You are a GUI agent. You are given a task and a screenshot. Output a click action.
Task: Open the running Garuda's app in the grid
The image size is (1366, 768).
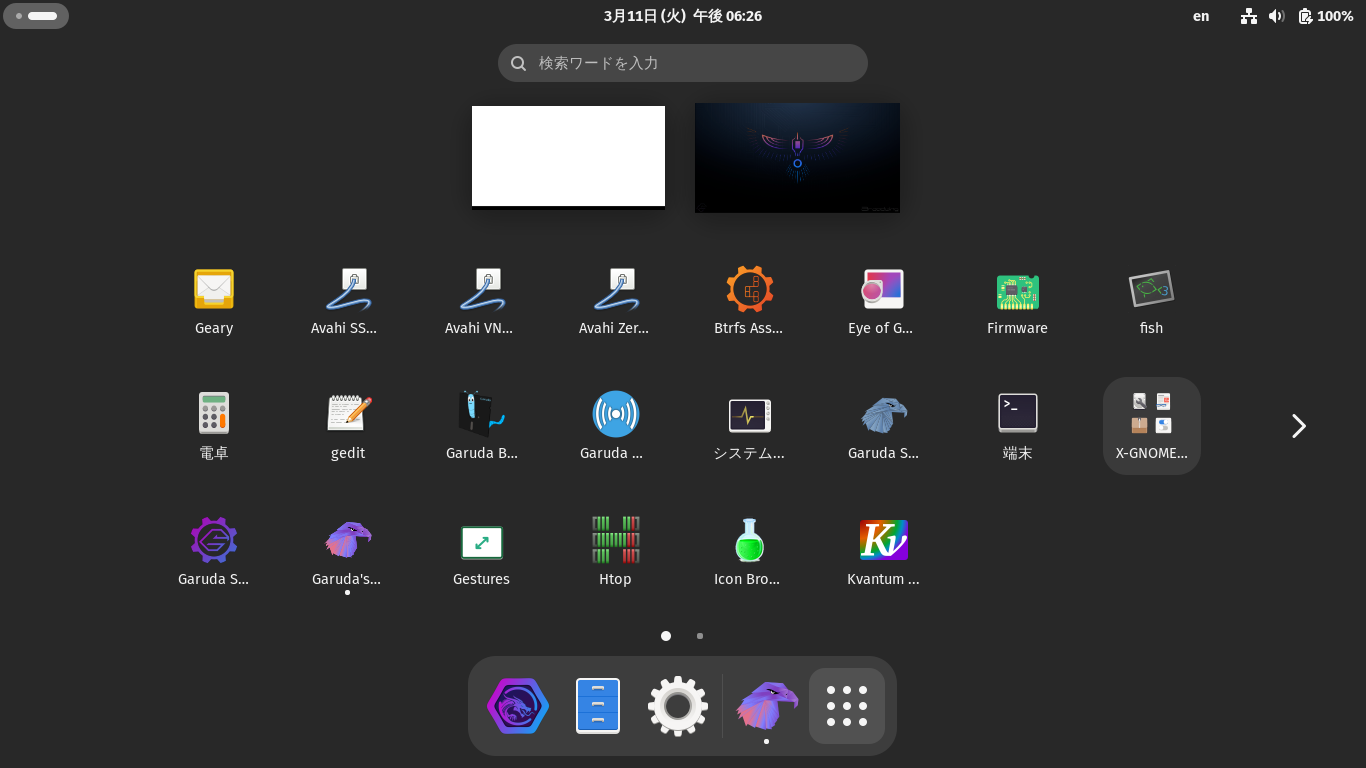pyautogui.click(x=347, y=552)
